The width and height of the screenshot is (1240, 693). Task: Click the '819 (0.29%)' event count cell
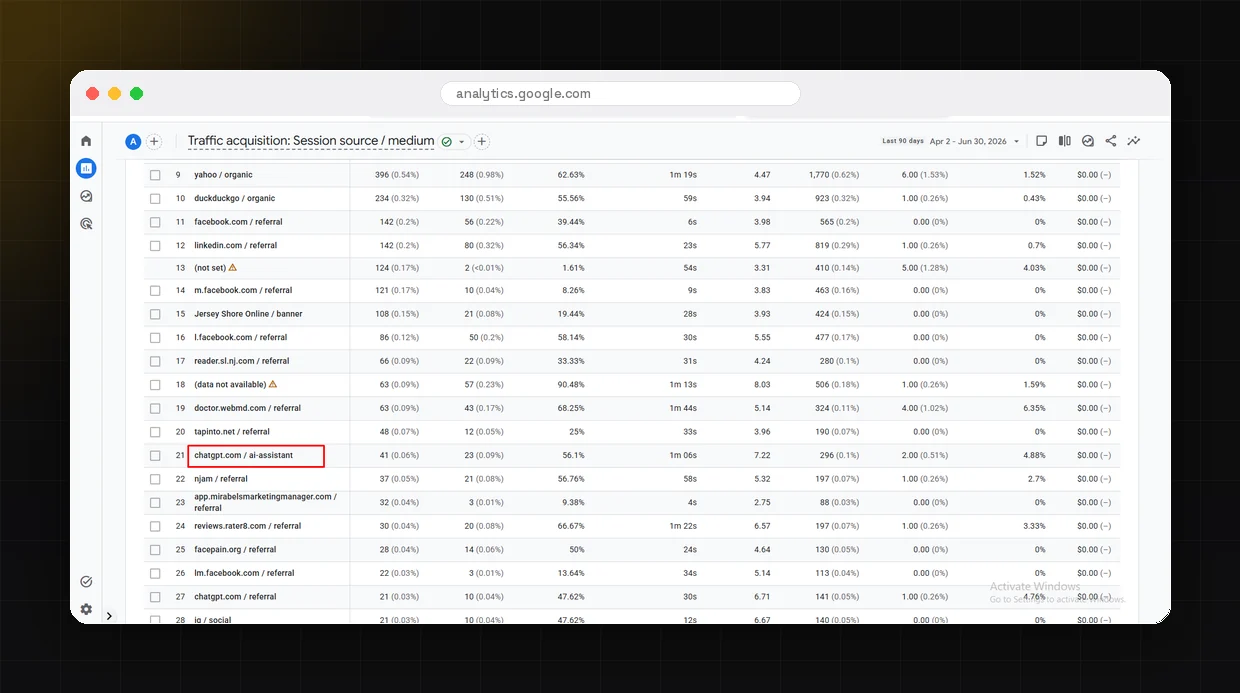(x=837, y=245)
